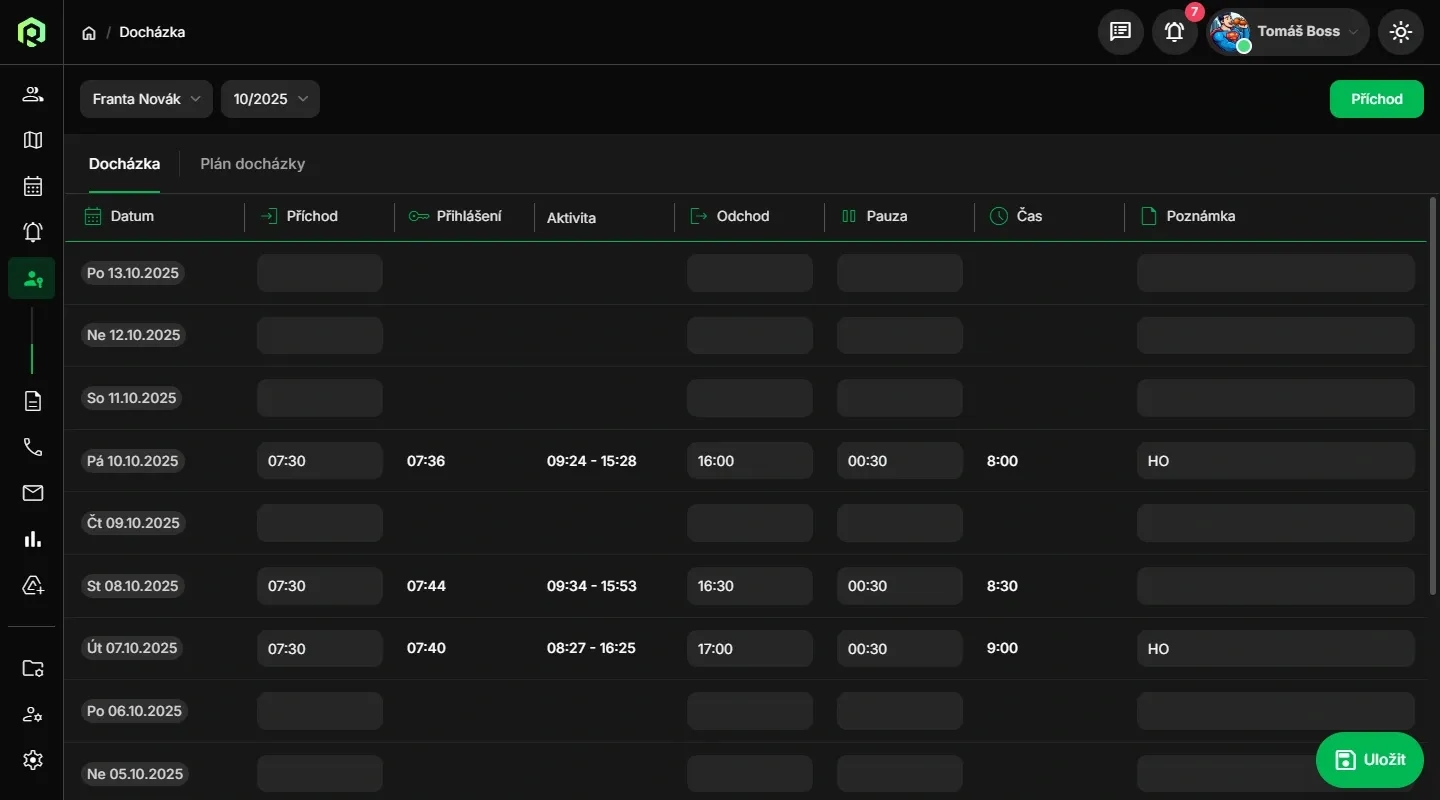Screen dimensions: 1440x800
Task: Open the notifications bell with badge 7
Action: coord(1174,32)
